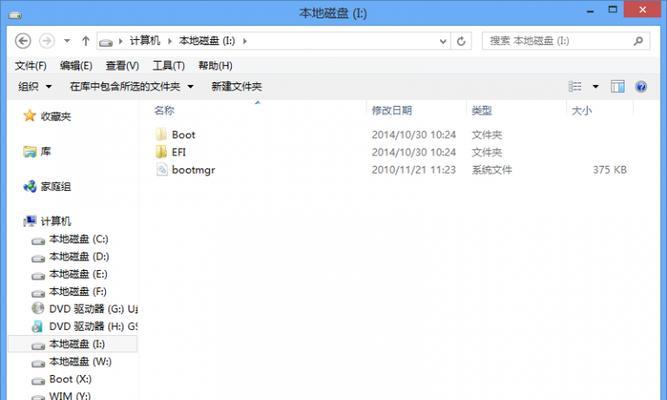Viewport: 667px width, 400px height.
Task: Open the 组织 dropdown
Action: (35, 87)
